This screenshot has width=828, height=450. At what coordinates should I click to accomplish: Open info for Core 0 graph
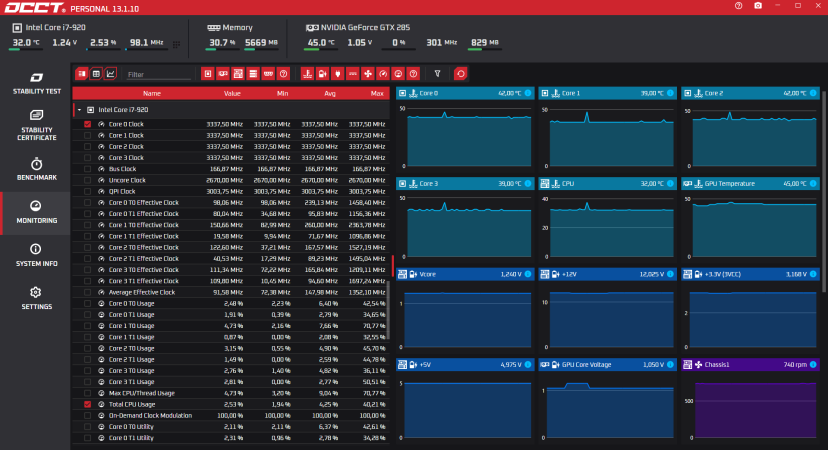point(528,93)
